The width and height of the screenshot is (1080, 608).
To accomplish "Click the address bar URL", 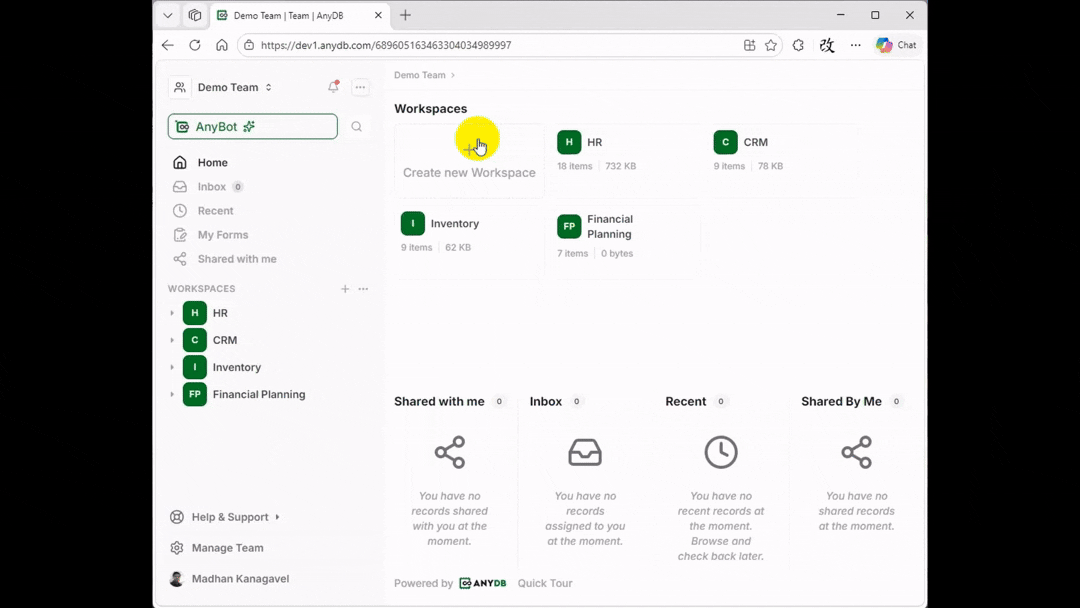I will point(386,45).
